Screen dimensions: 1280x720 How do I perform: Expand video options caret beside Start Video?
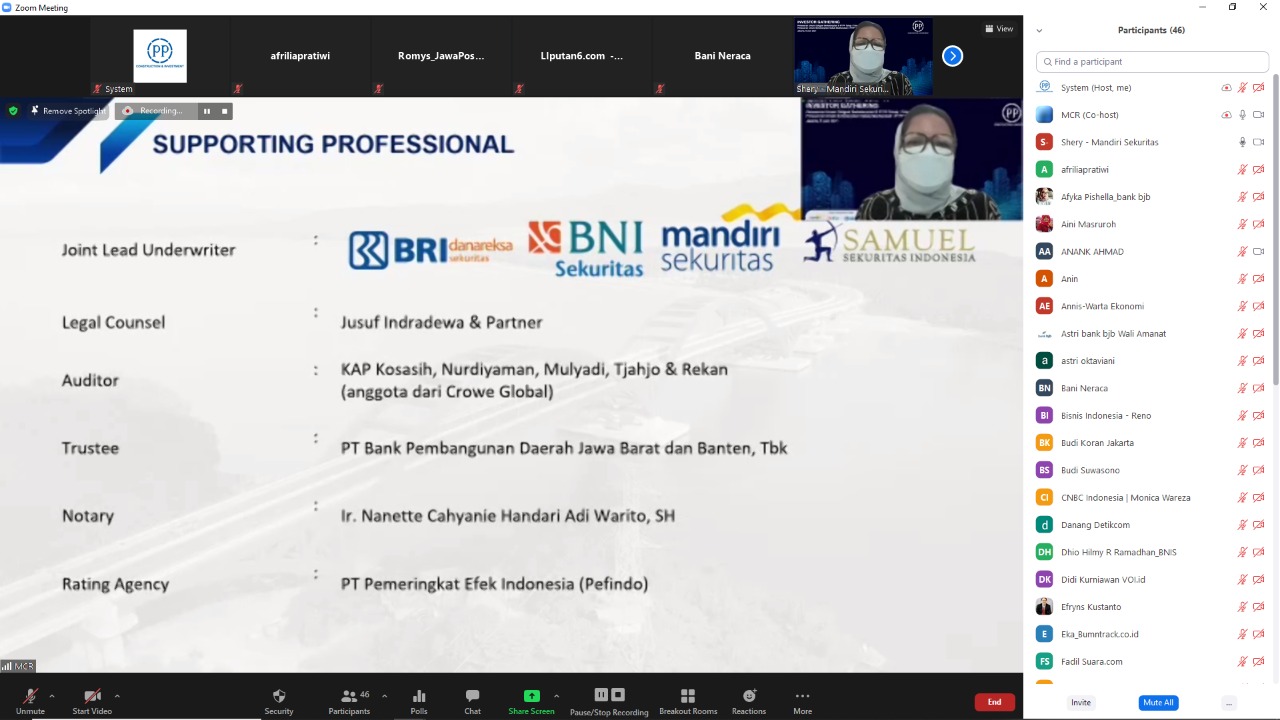pos(117,696)
